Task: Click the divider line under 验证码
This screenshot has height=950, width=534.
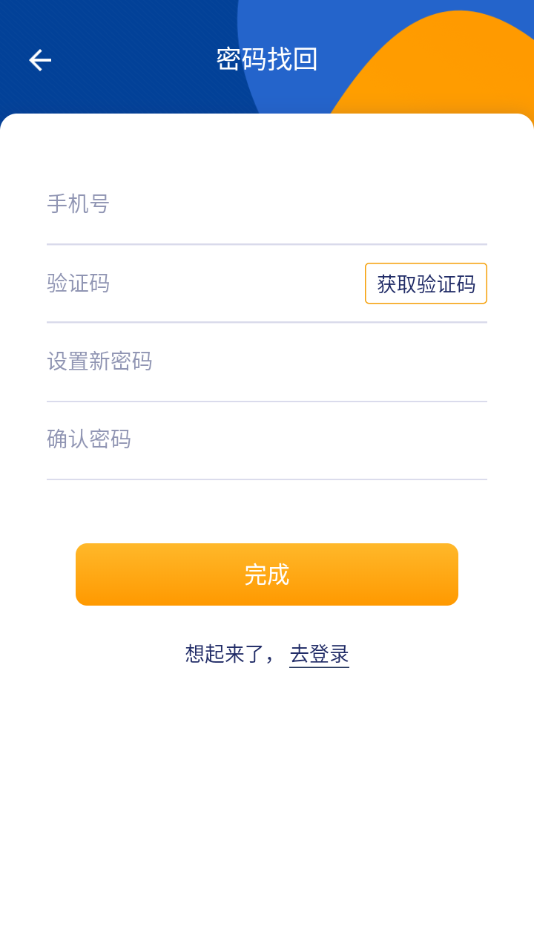Action: [267, 322]
